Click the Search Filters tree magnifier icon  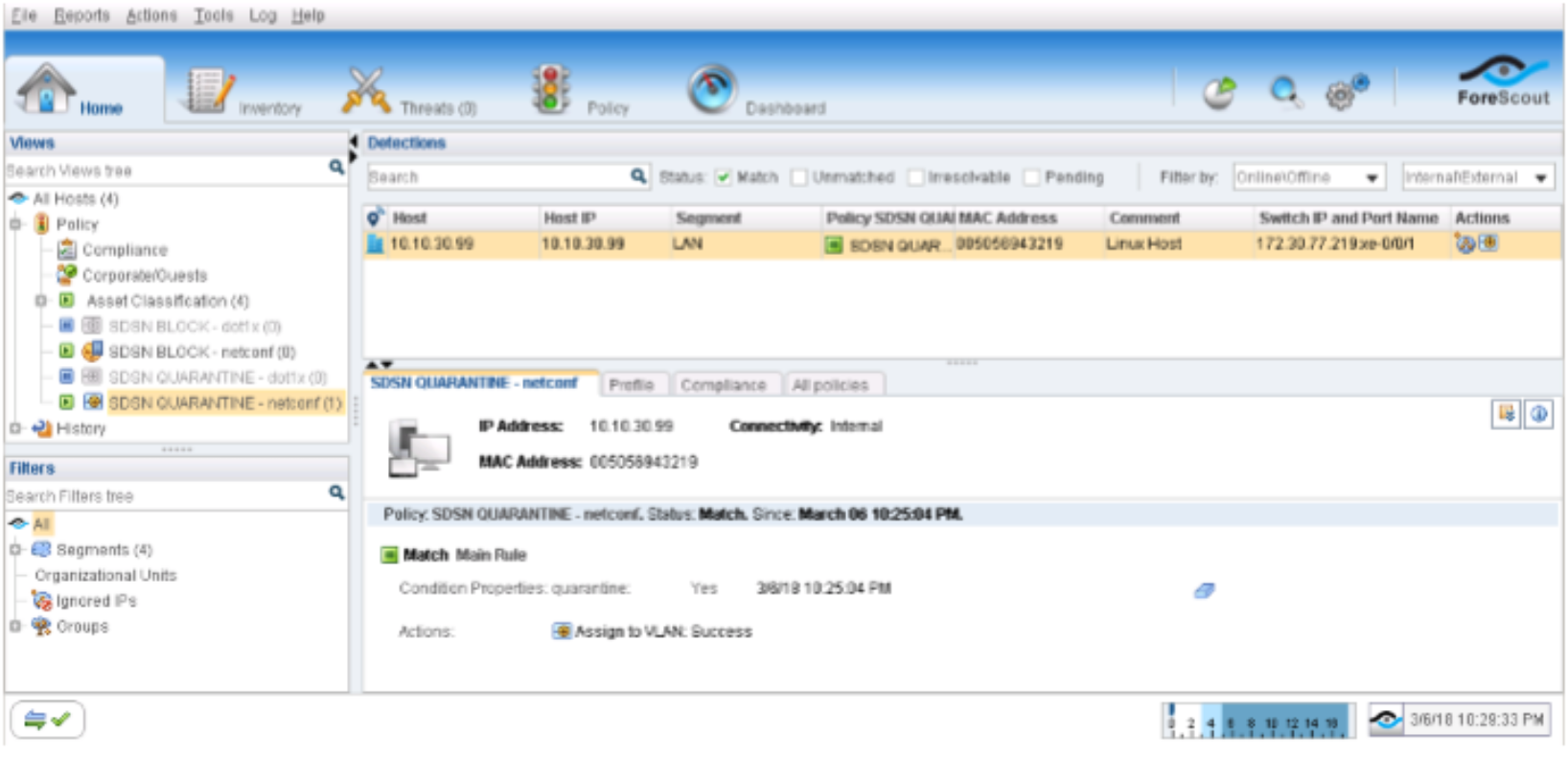pos(336,493)
